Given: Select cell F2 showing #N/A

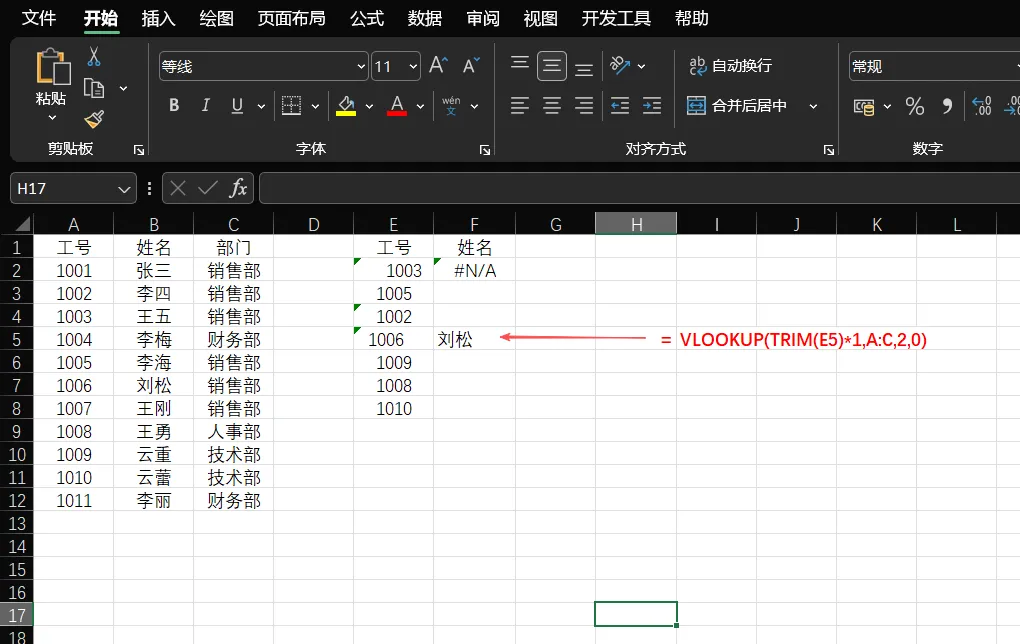Looking at the screenshot, I should point(474,271).
